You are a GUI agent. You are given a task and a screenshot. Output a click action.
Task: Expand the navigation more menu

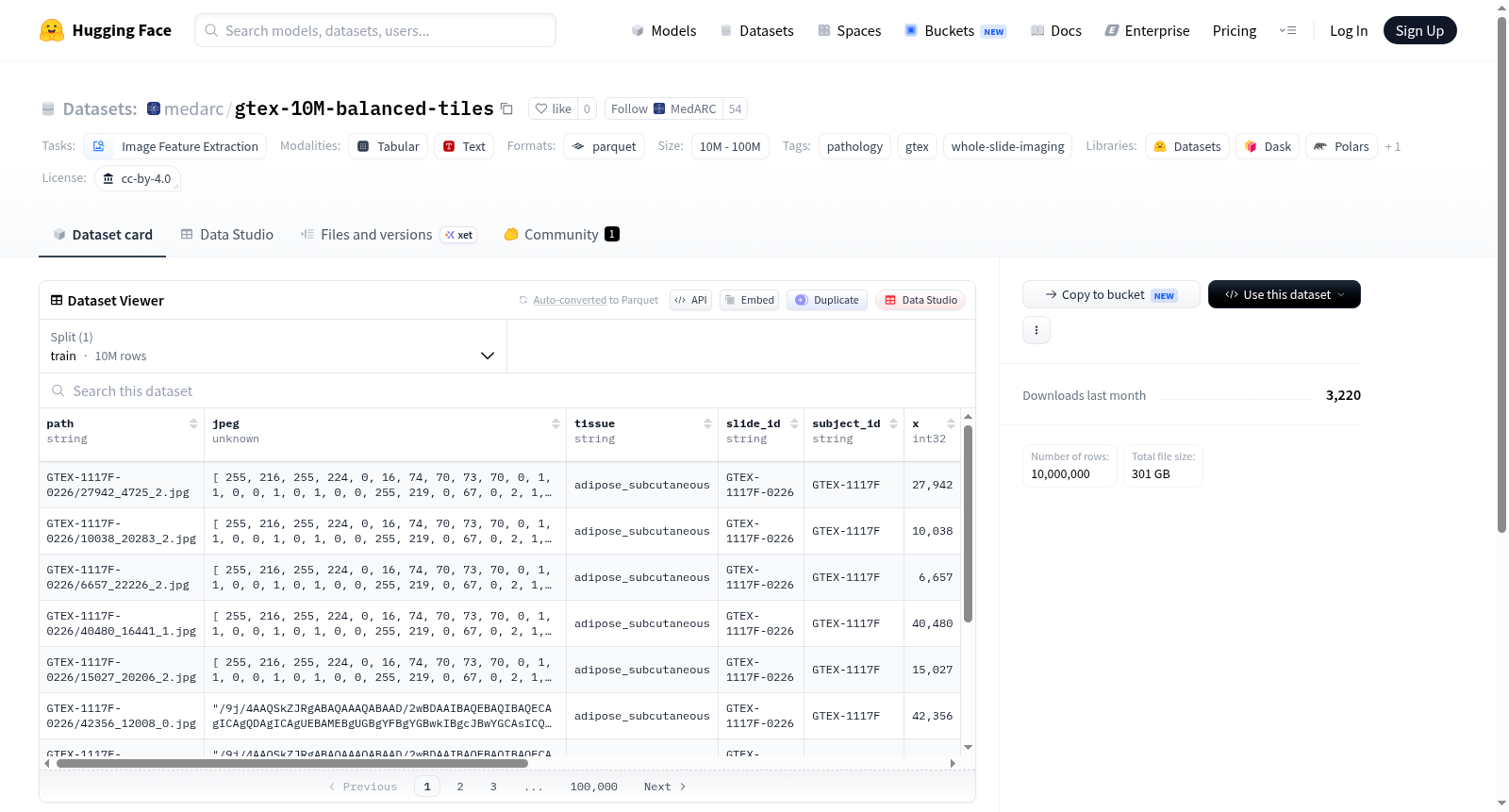pyautogui.click(x=1287, y=30)
